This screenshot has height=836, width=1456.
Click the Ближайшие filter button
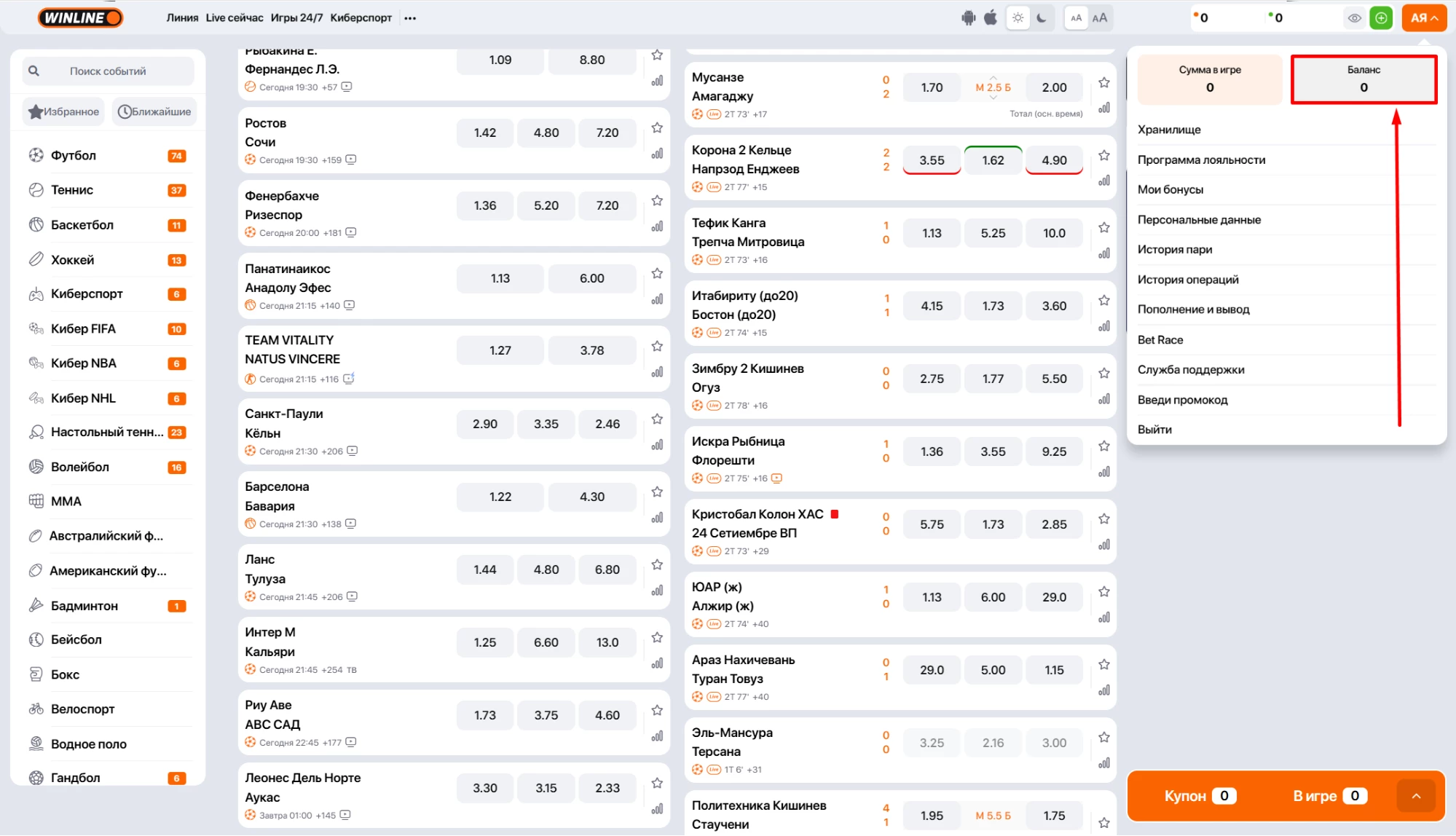154,111
